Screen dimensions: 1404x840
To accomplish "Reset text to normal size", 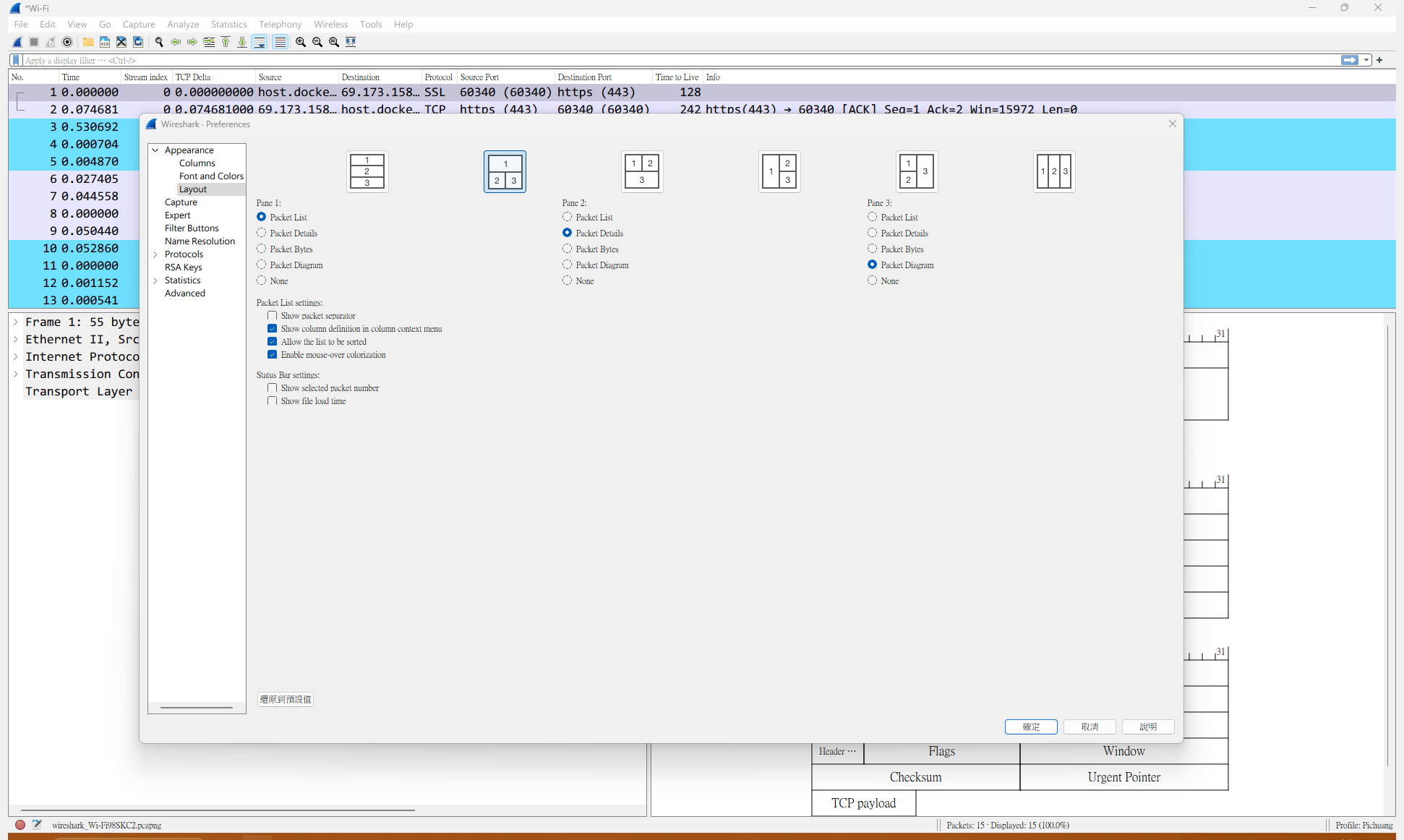I will coord(334,42).
